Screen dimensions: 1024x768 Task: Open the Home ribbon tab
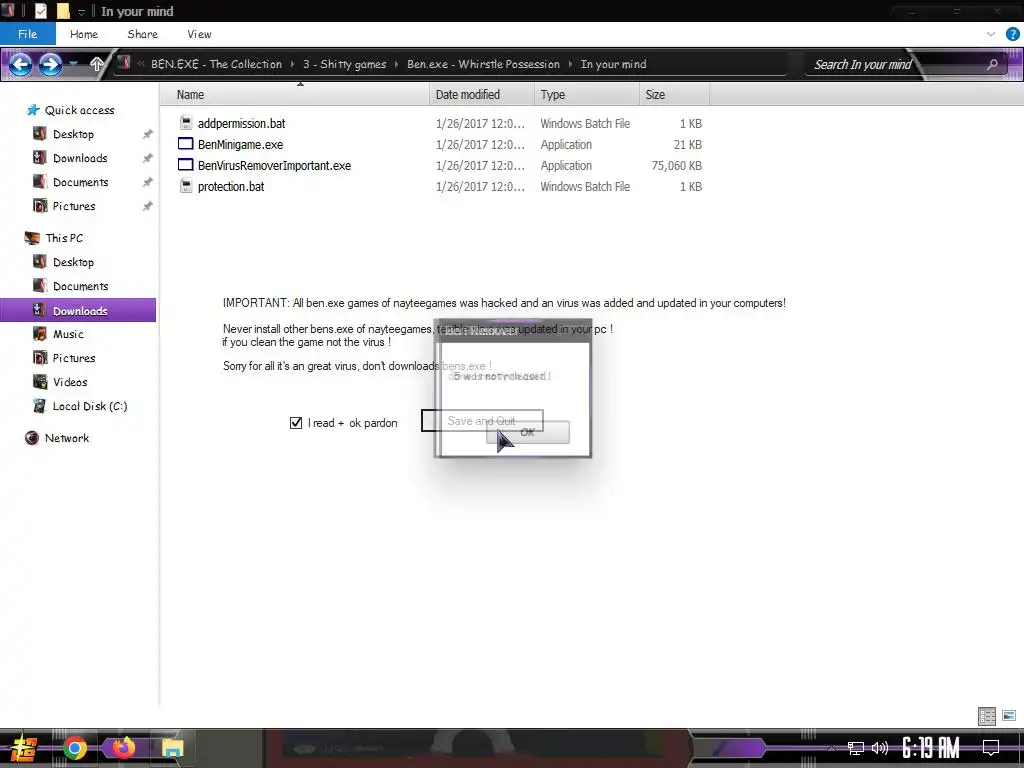pos(84,34)
